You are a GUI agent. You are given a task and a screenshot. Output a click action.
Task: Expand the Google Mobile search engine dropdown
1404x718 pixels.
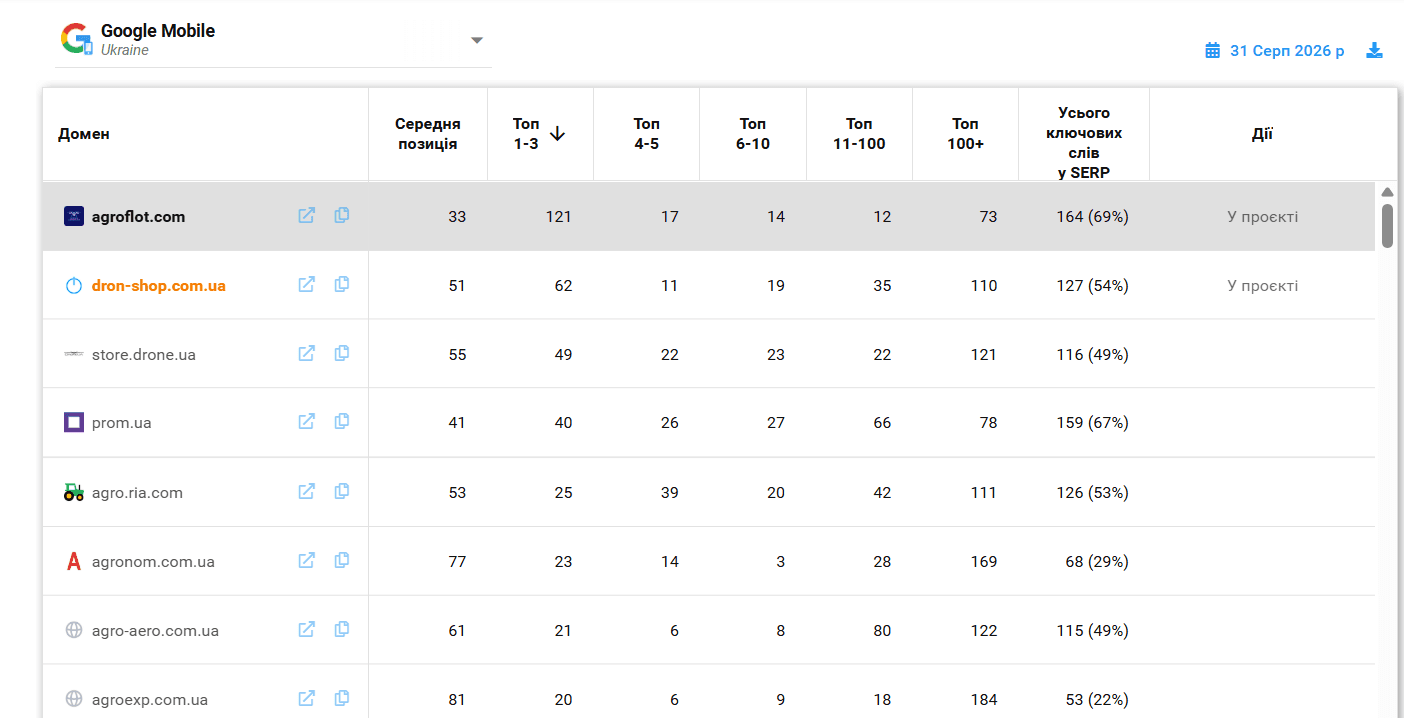[x=477, y=40]
